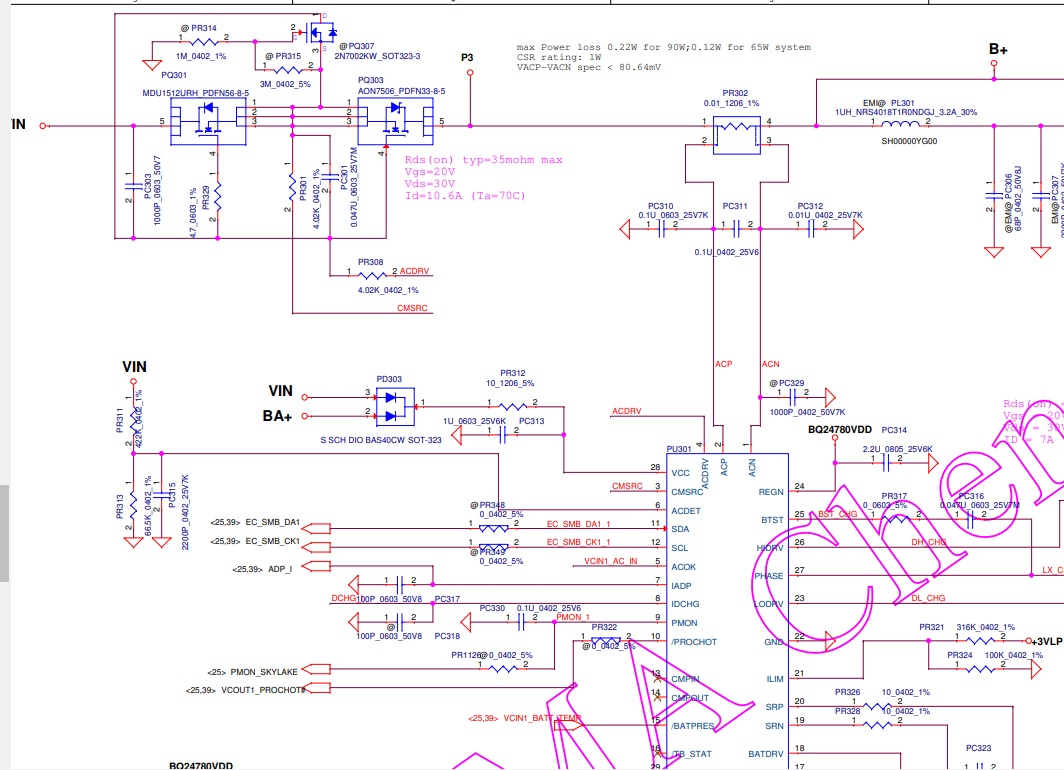Click the PQ303 MOSFET symbol
The width and height of the screenshot is (1064, 770).
[x=396, y=121]
